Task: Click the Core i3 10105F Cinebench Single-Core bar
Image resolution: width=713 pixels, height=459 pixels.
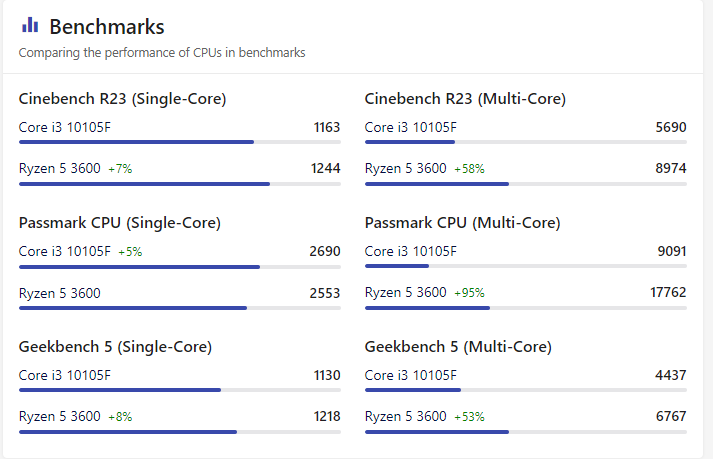Action: coord(136,142)
